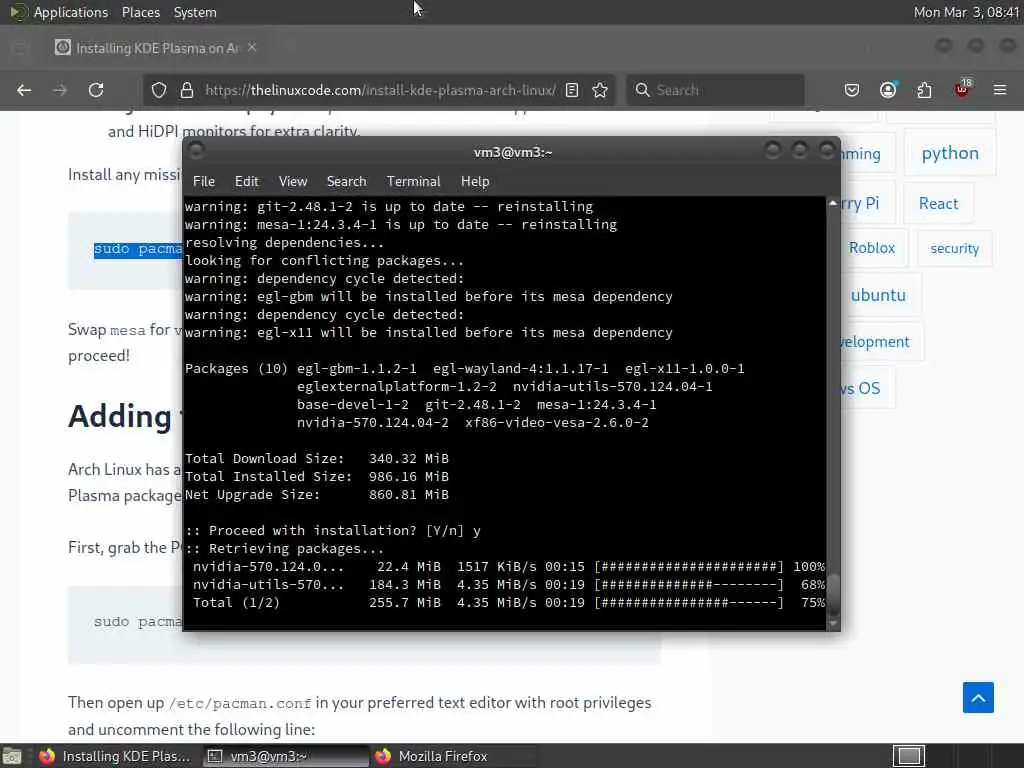Screen dimensions: 1024x768
Task: Go back using Firefox back arrow
Action: pos(24,90)
